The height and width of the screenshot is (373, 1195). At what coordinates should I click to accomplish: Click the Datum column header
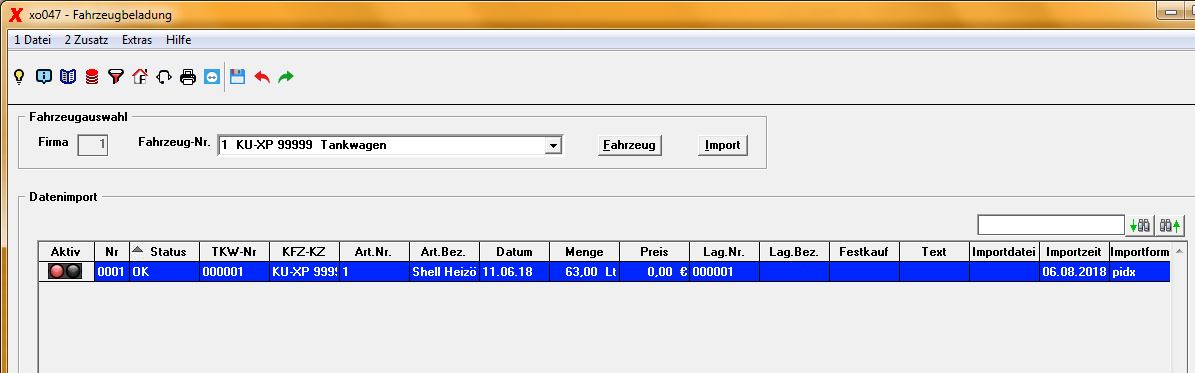click(514, 251)
